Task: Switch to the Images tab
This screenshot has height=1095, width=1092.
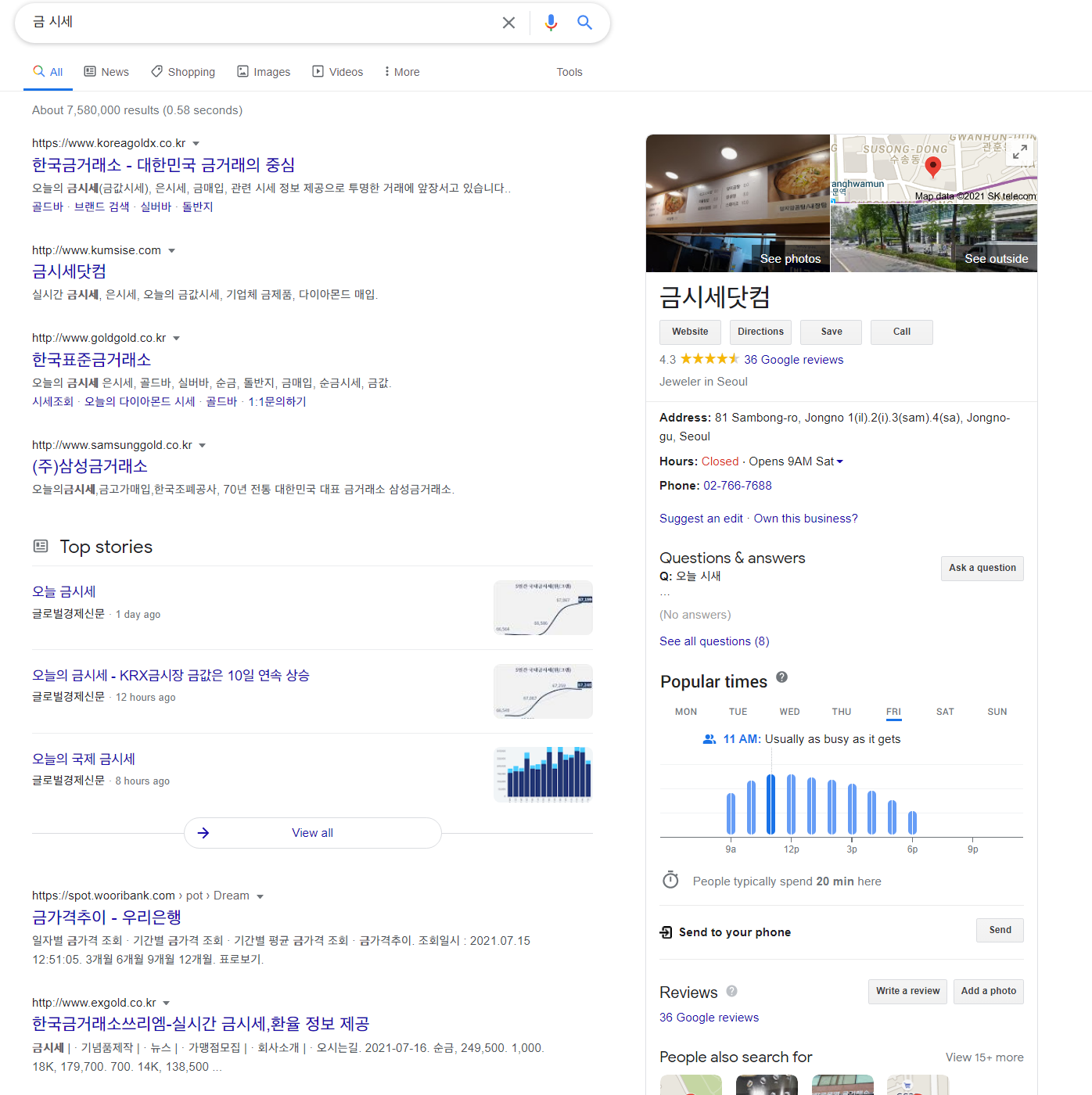Action: 264,72
